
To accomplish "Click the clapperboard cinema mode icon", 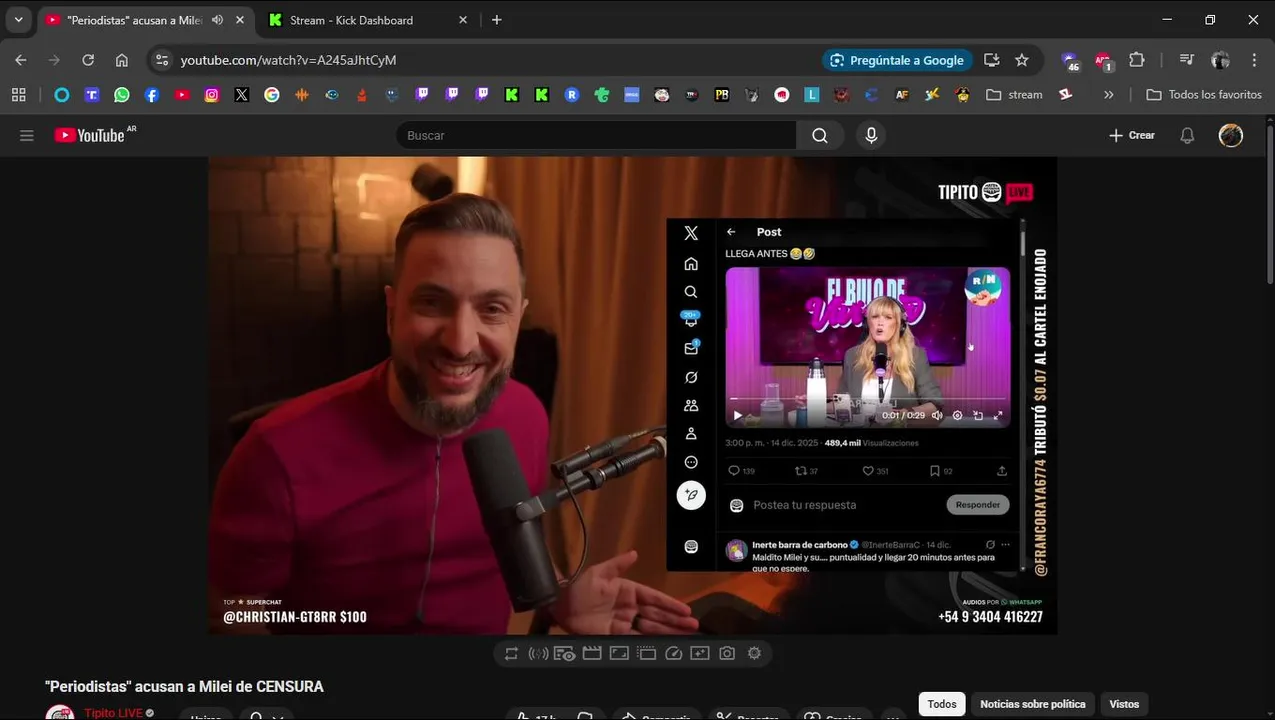I will coord(592,653).
